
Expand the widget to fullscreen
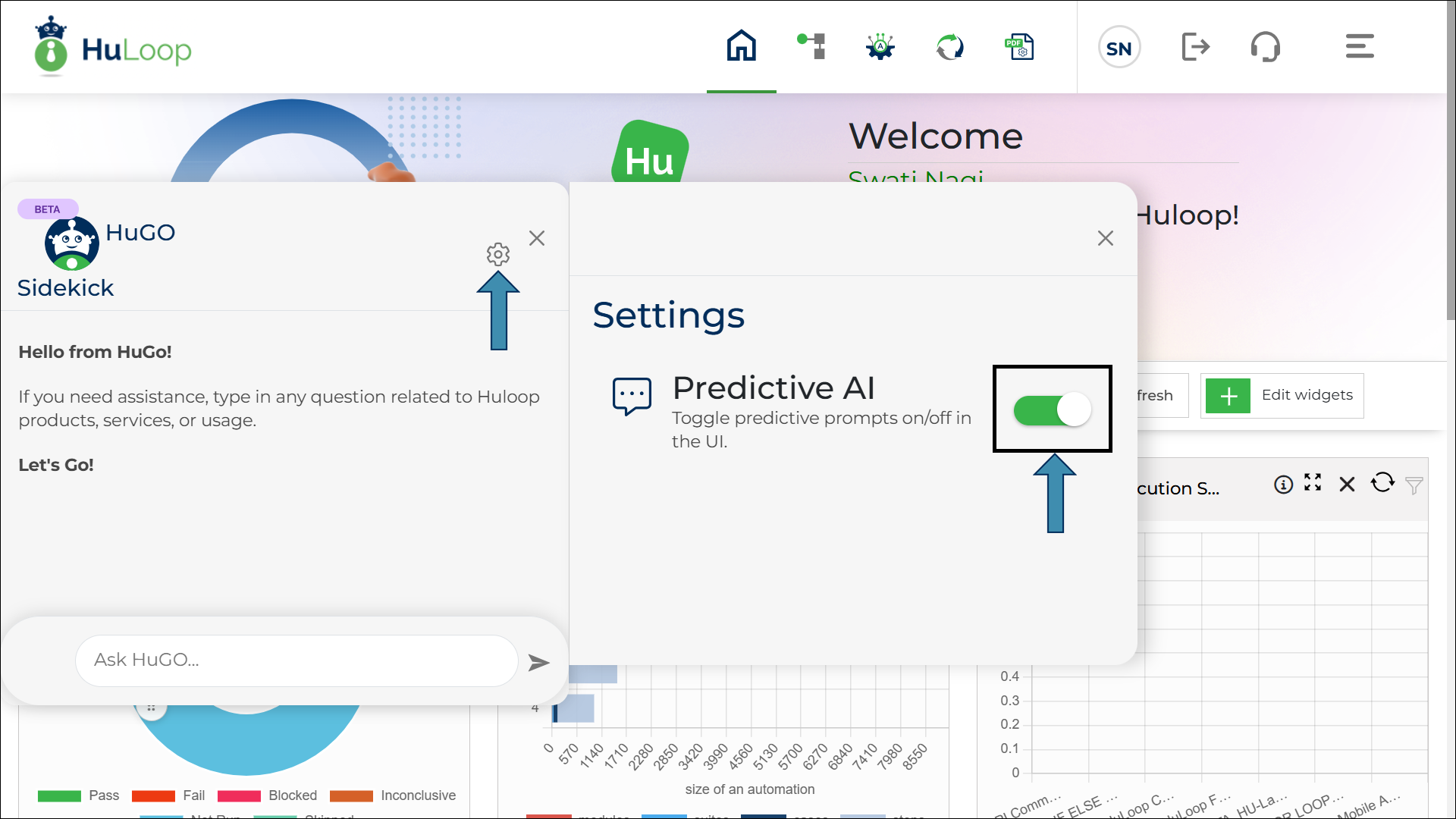(1313, 482)
